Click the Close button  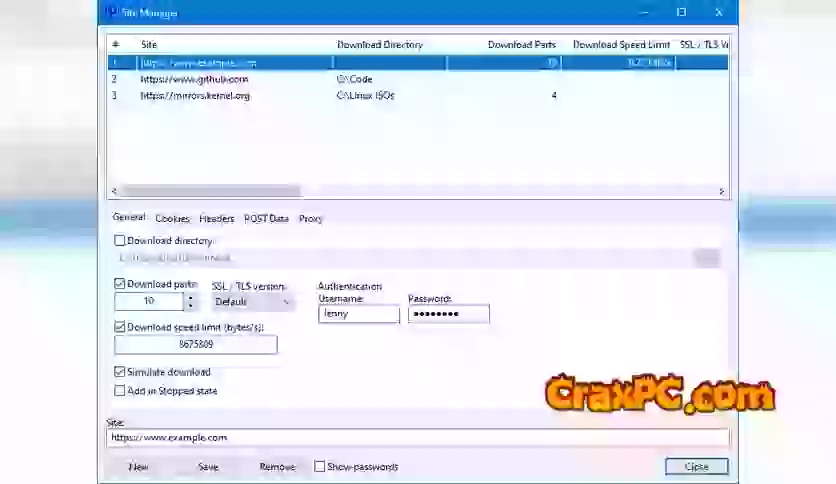tap(696, 466)
